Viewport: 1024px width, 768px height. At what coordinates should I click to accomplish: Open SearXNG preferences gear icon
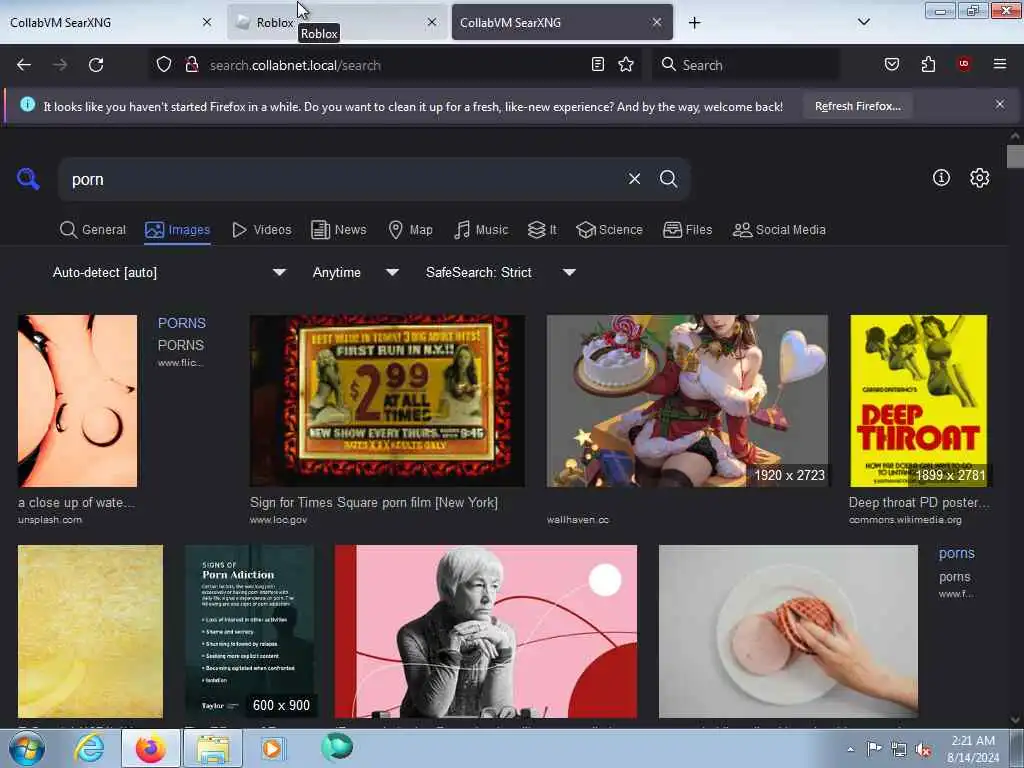980,178
